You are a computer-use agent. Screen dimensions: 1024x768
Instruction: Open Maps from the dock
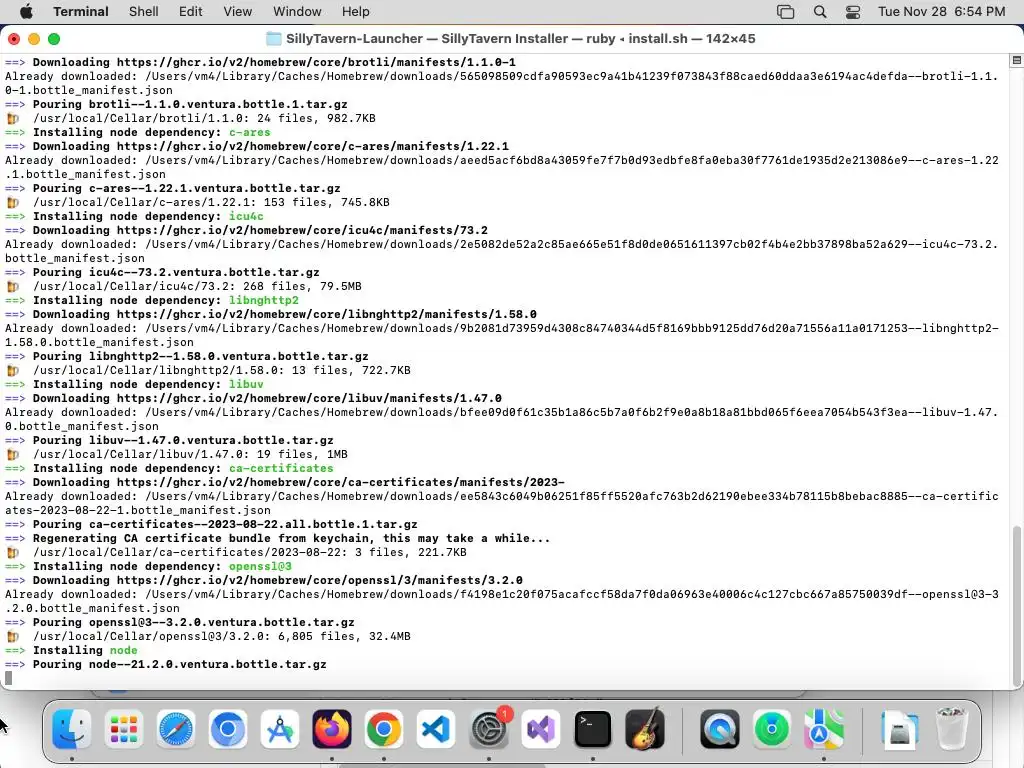click(x=824, y=729)
